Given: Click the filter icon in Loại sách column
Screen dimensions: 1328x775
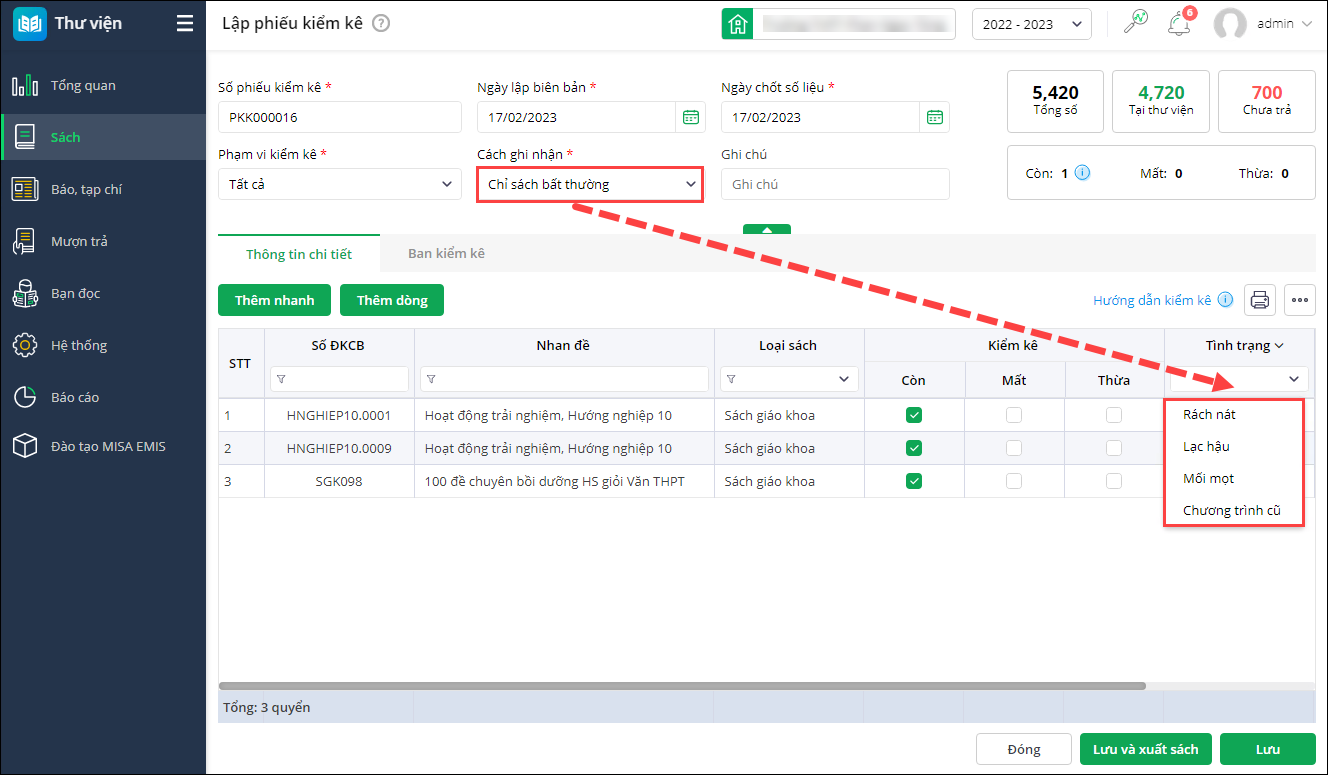Looking at the screenshot, I should pyautogui.click(x=732, y=379).
